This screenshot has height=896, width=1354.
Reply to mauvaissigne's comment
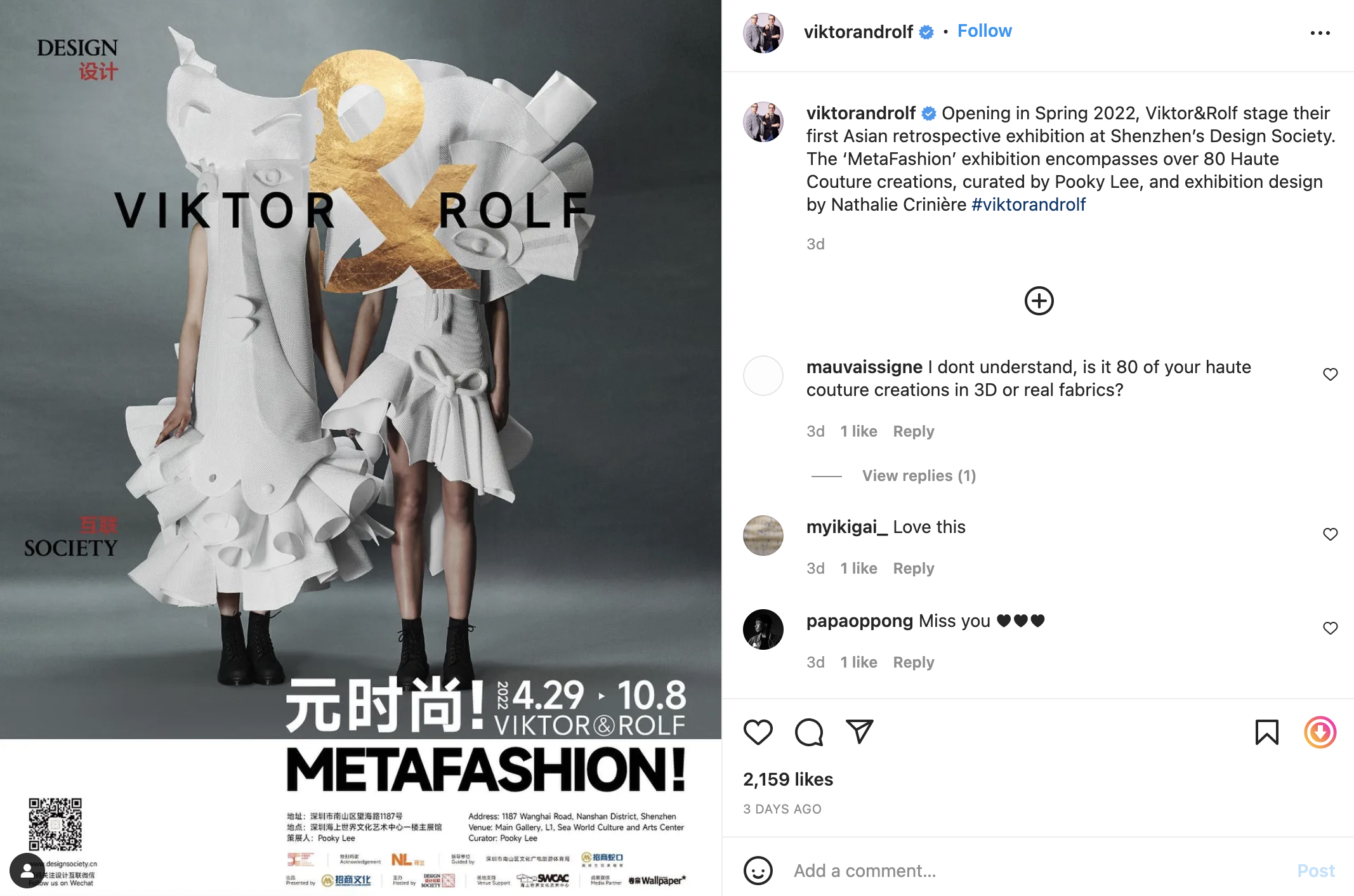[x=913, y=432]
